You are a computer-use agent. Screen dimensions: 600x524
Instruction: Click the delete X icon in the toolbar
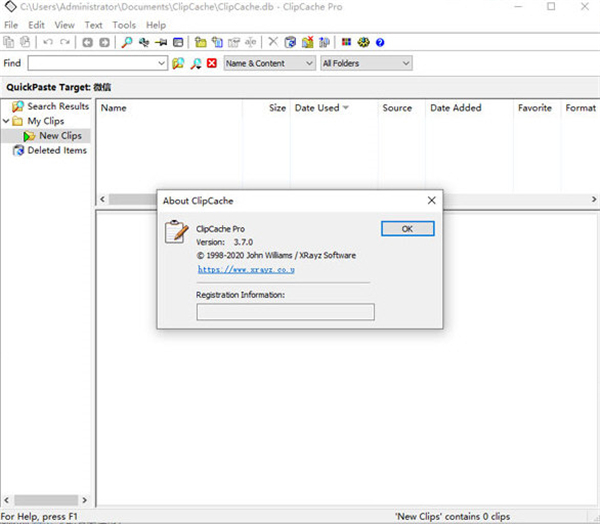(x=273, y=43)
